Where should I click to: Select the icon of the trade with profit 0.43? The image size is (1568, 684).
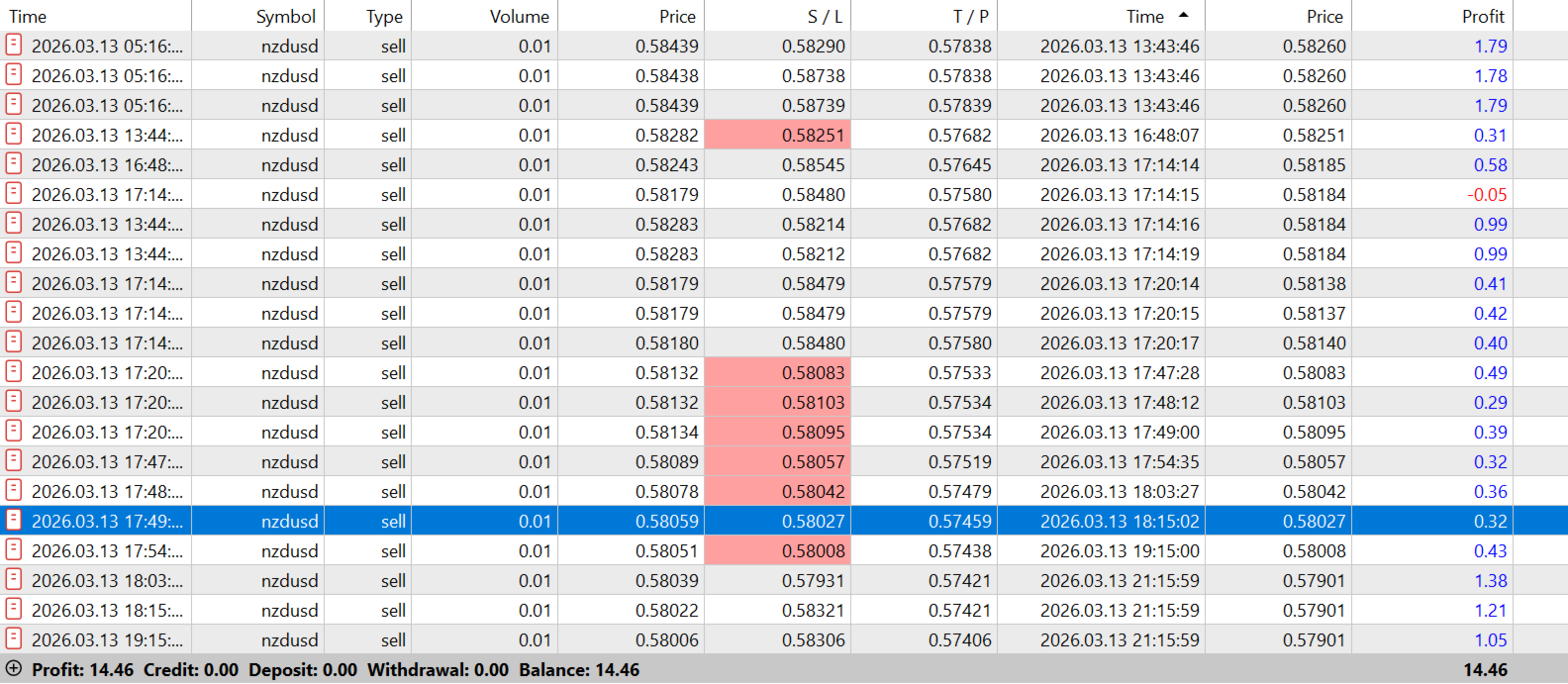tap(14, 549)
